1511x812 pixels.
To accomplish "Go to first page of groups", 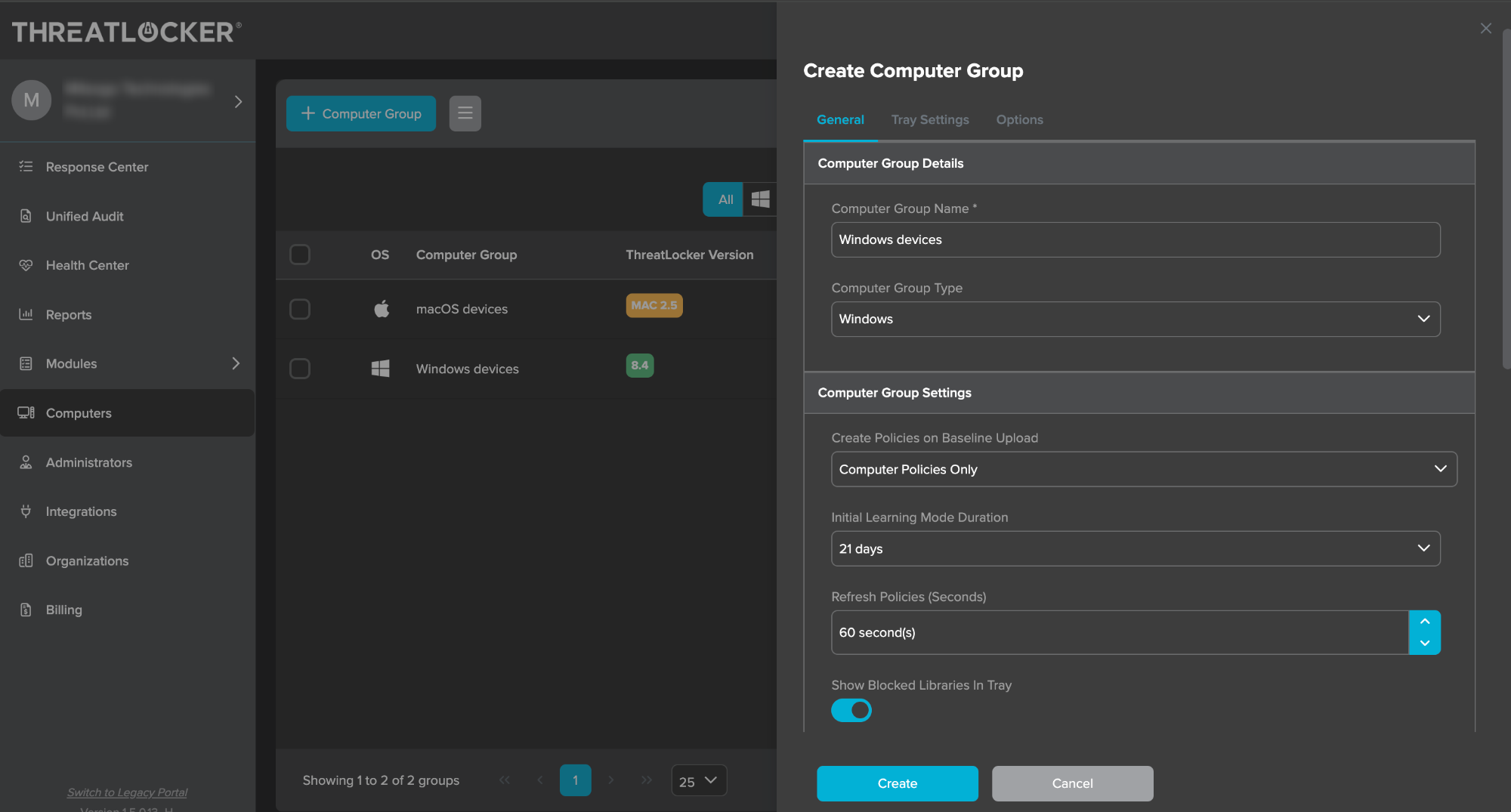I will pyautogui.click(x=504, y=780).
